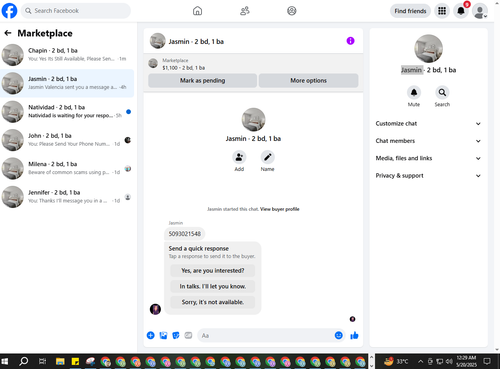Viewport: 500px width, 369px height.
Task: Click the Find friends button
Action: pyautogui.click(x=410, y=11)
